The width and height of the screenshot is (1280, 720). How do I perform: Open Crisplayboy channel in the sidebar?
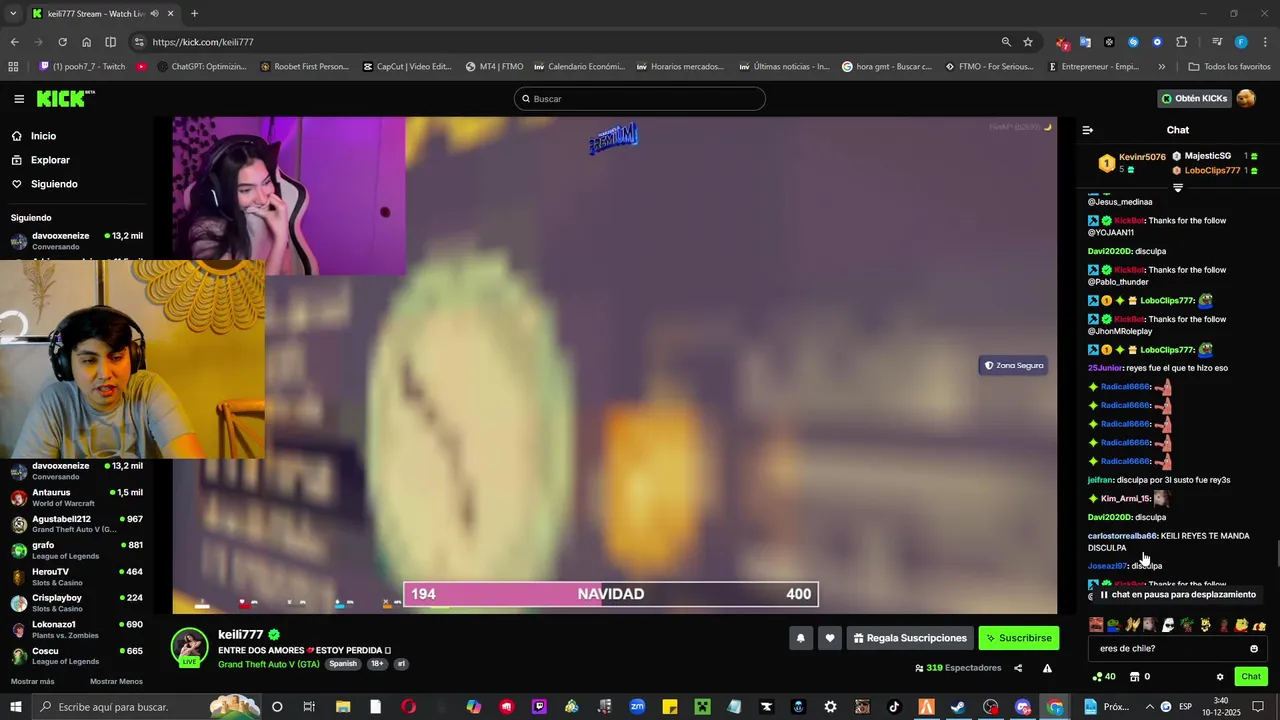77,603
